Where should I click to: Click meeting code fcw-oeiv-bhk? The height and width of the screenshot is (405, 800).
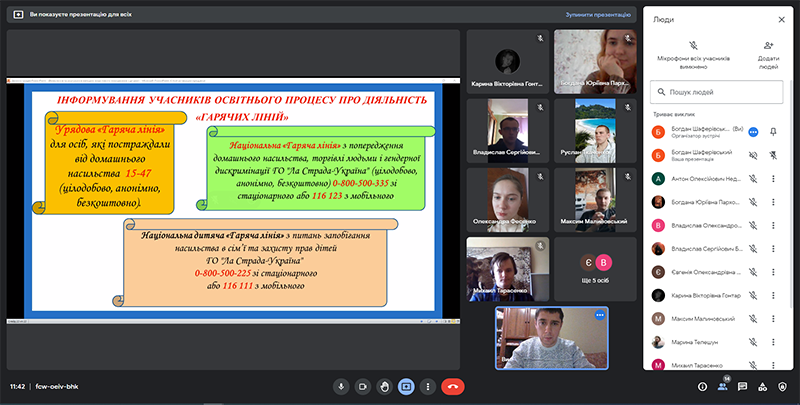(57, 387)
